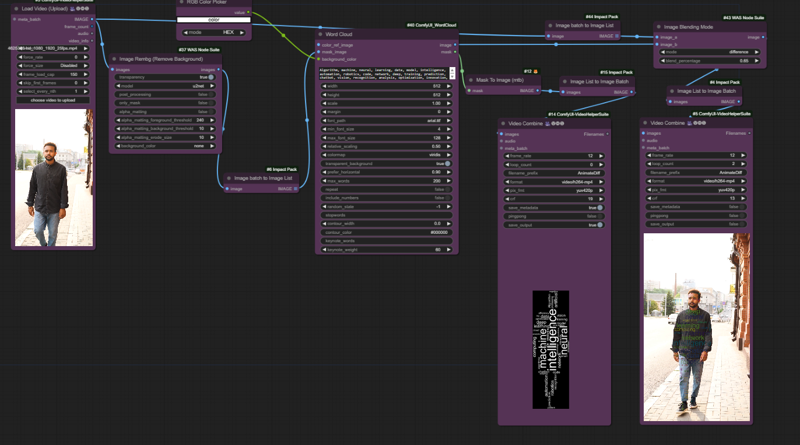This screenshot has width=800, height=445.
Task: Click IMAGE output socket of Mask To Image
Action: pyautogui.click(x=538, y=91)
